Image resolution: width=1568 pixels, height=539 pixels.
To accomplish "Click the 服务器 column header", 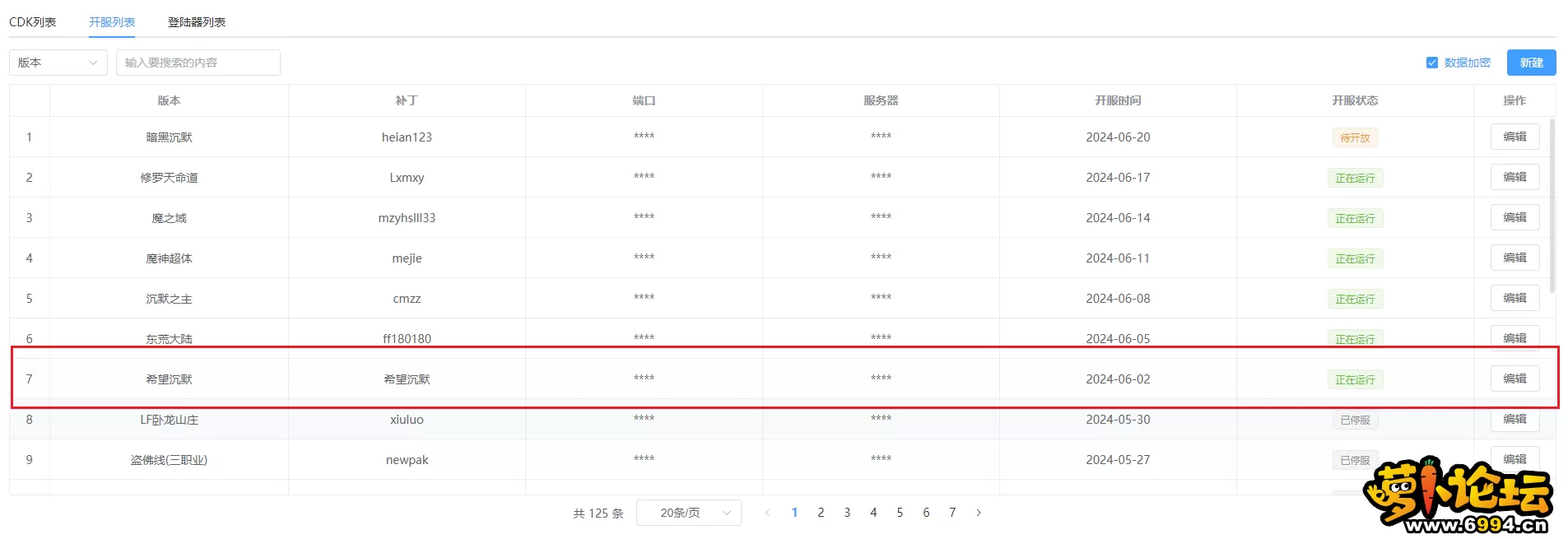I will [x=881, y=100].
